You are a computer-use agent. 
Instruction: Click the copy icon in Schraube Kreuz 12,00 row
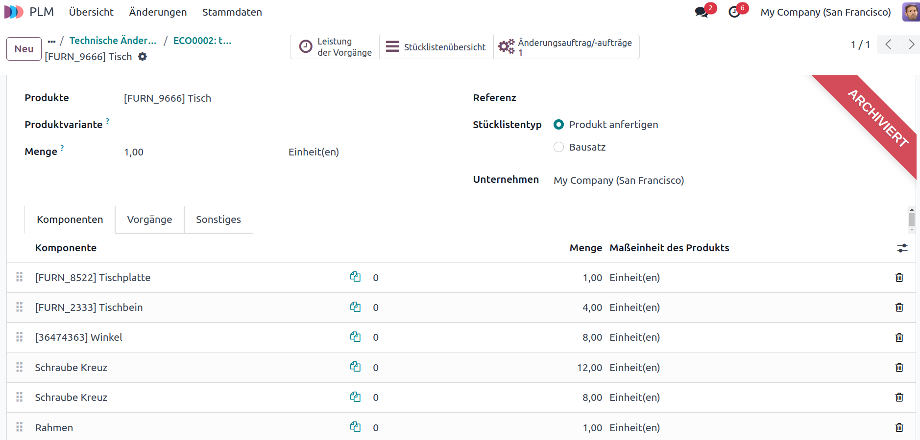pyautogui.click(x=355, y=367)
